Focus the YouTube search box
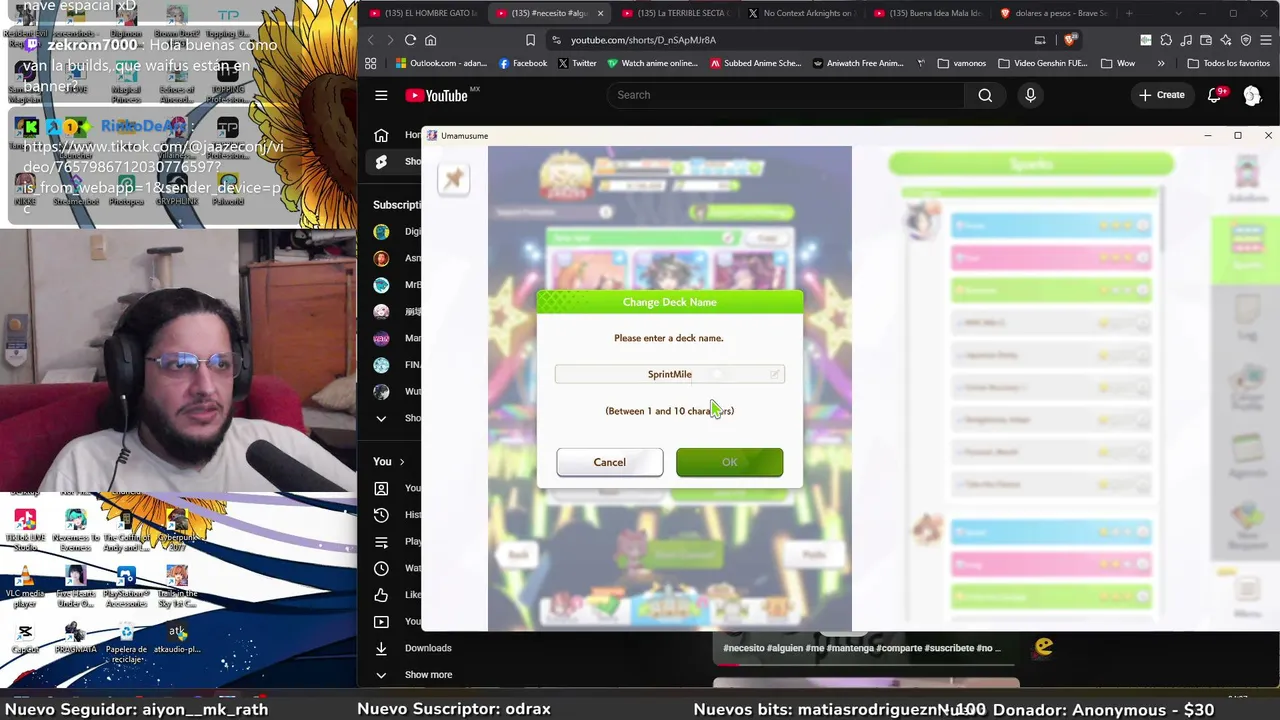Image resolution: width=1280 pixels, height=720 pixels. pos(785,95)
